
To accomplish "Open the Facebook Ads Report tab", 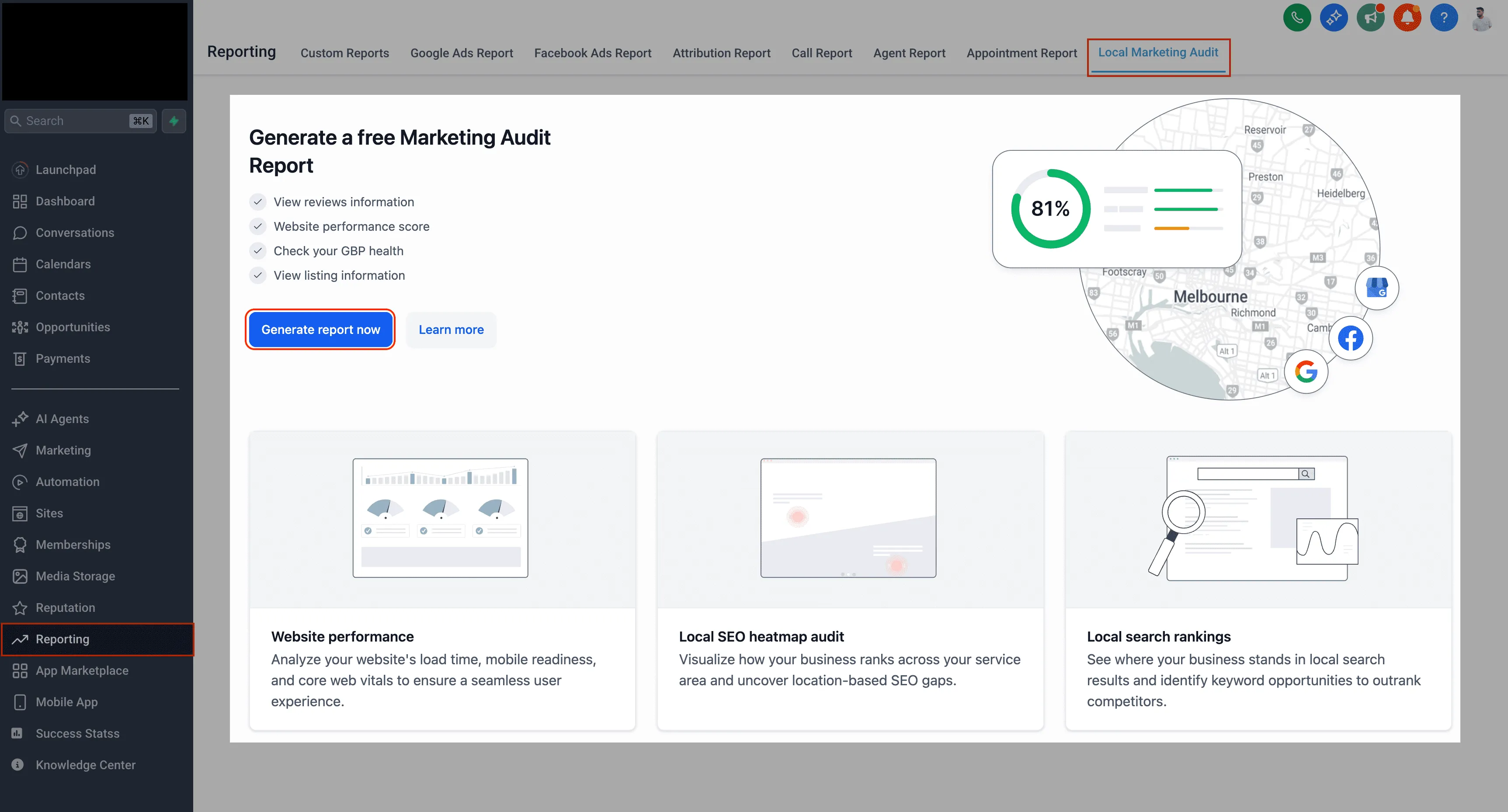I will [x=592, y=53].
